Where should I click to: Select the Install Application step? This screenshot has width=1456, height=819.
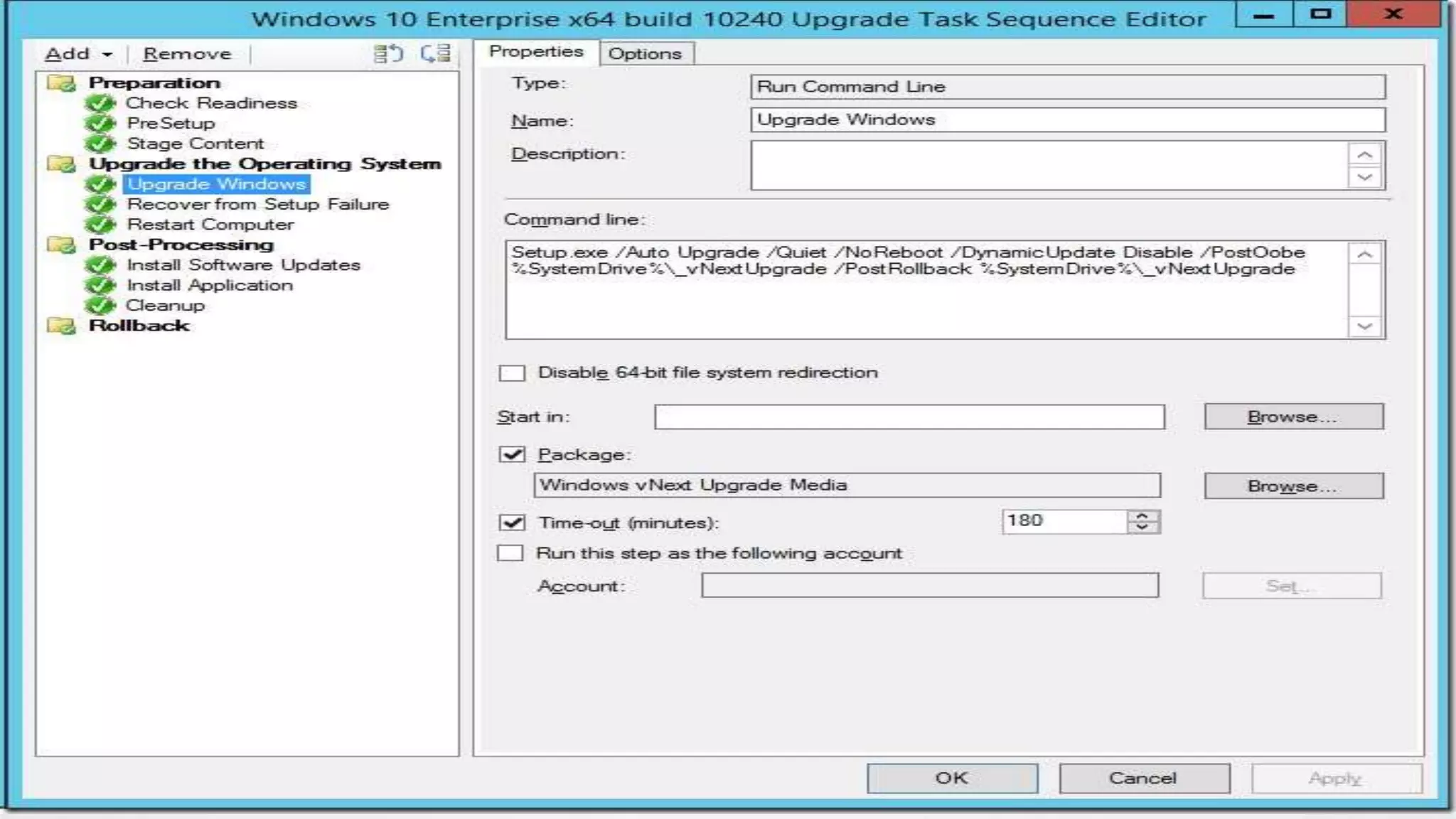click(210, 285)
